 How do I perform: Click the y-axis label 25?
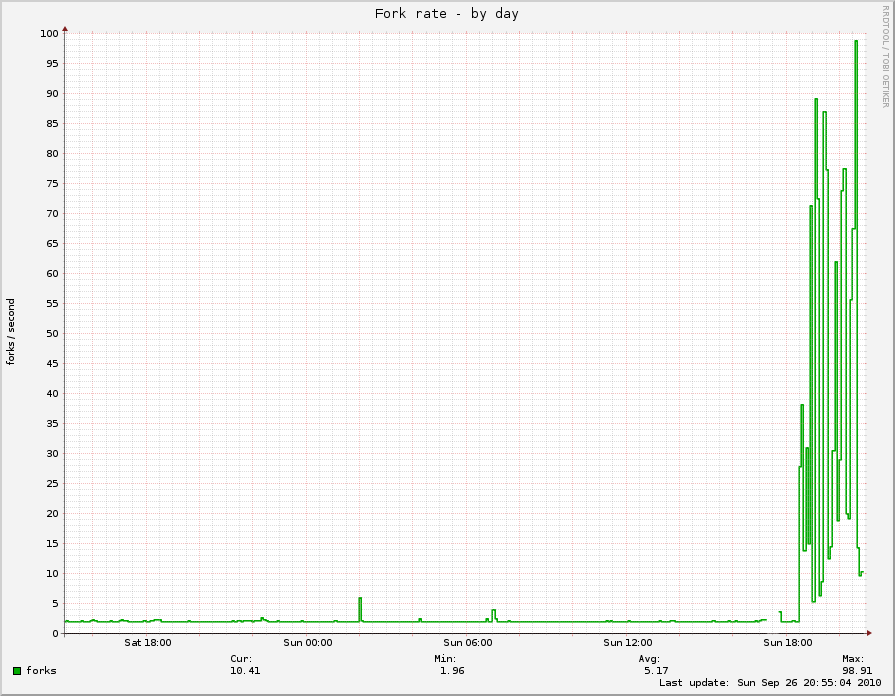coord(52,484)
